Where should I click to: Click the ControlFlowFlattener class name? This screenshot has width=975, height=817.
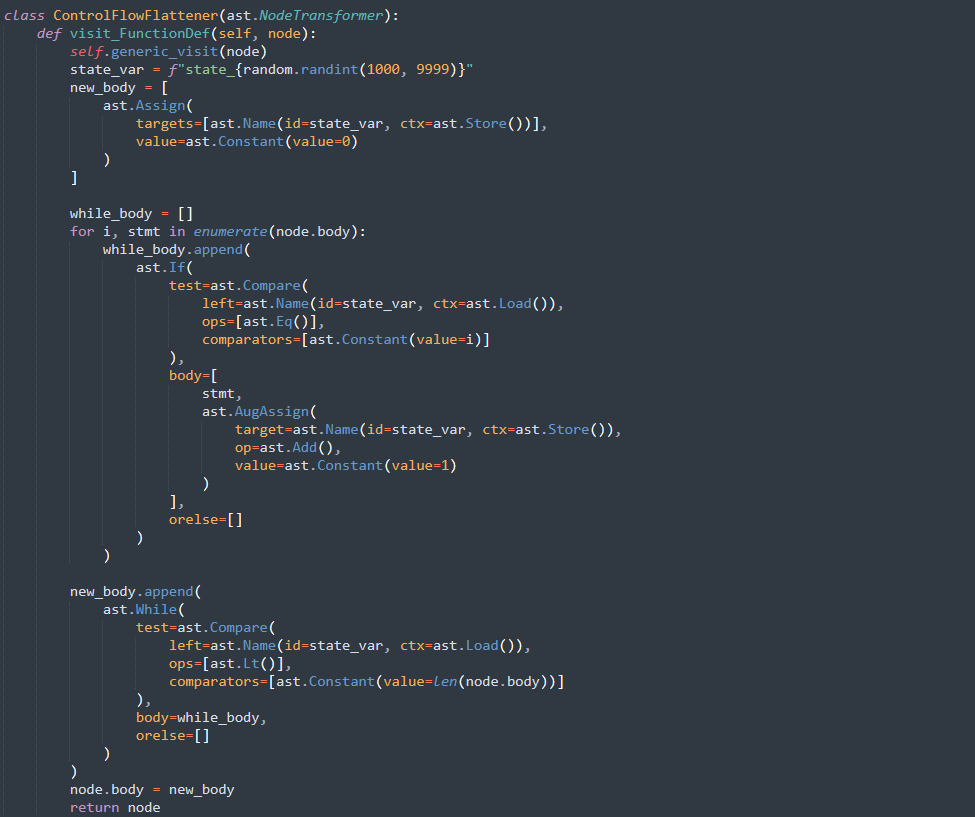click(x=136, y=16)
